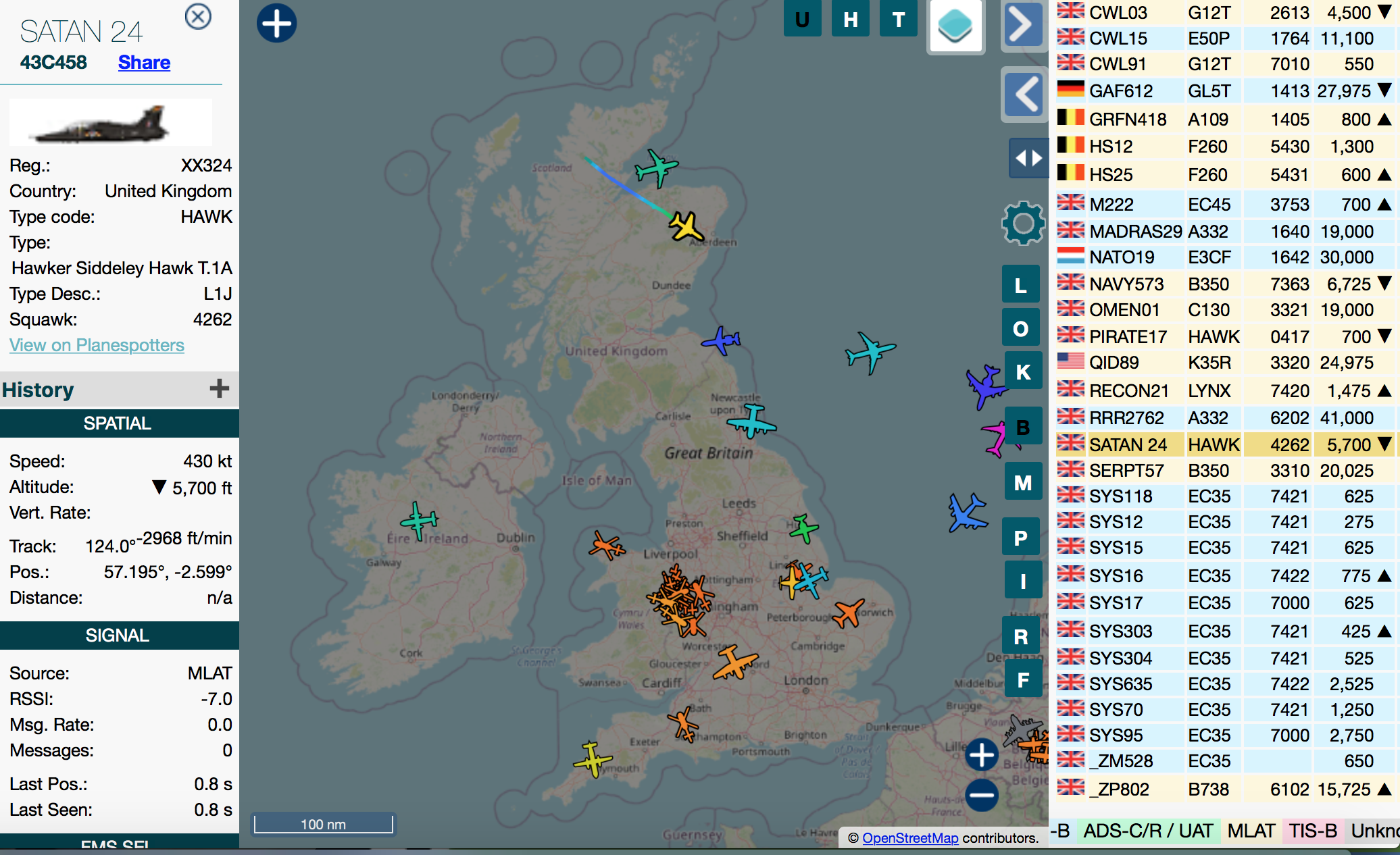Select the PIRATE17 aircraft row
1400x855 pixels.
(1225, 337)
